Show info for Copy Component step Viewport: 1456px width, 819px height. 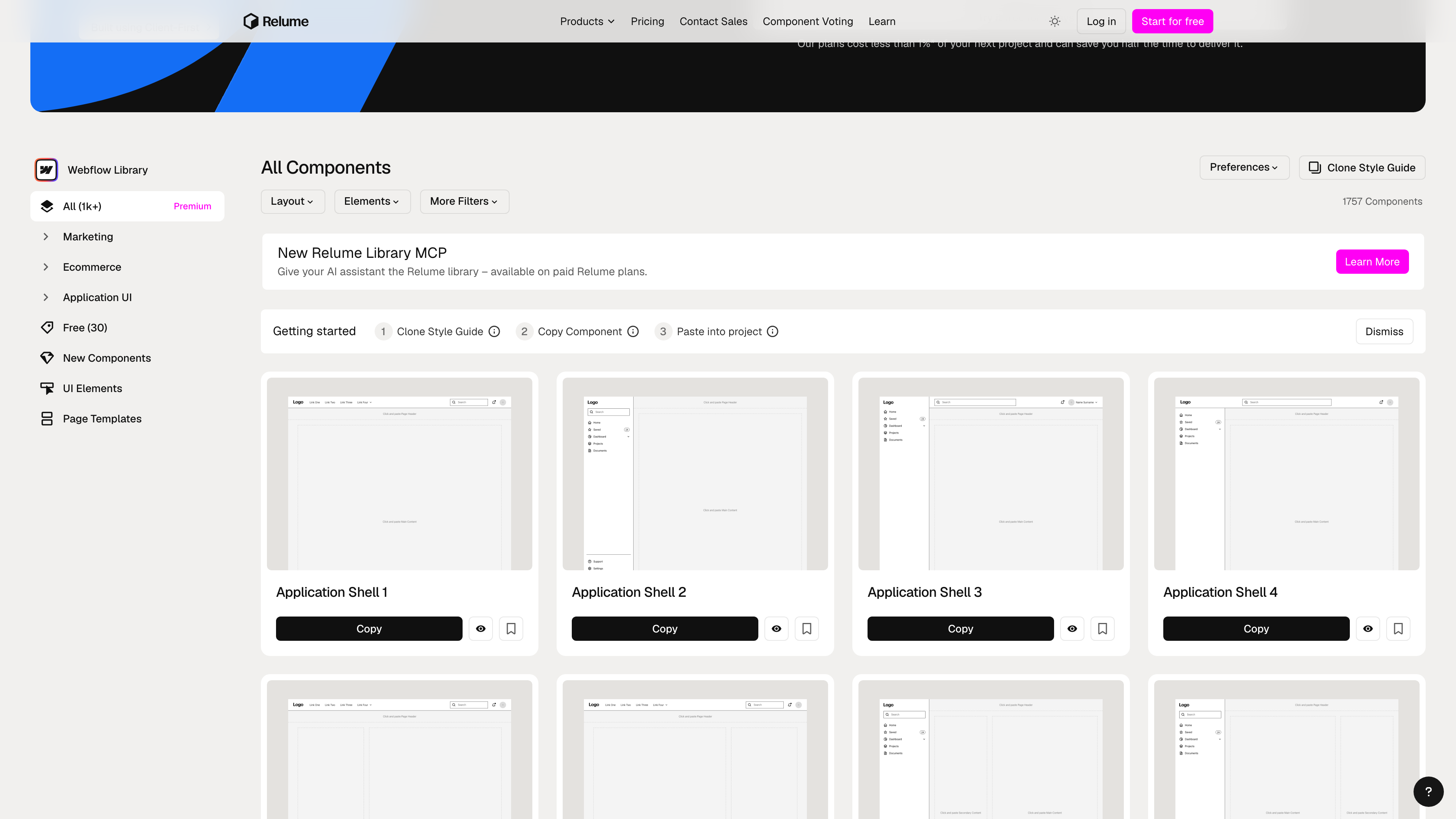[633, 331]
